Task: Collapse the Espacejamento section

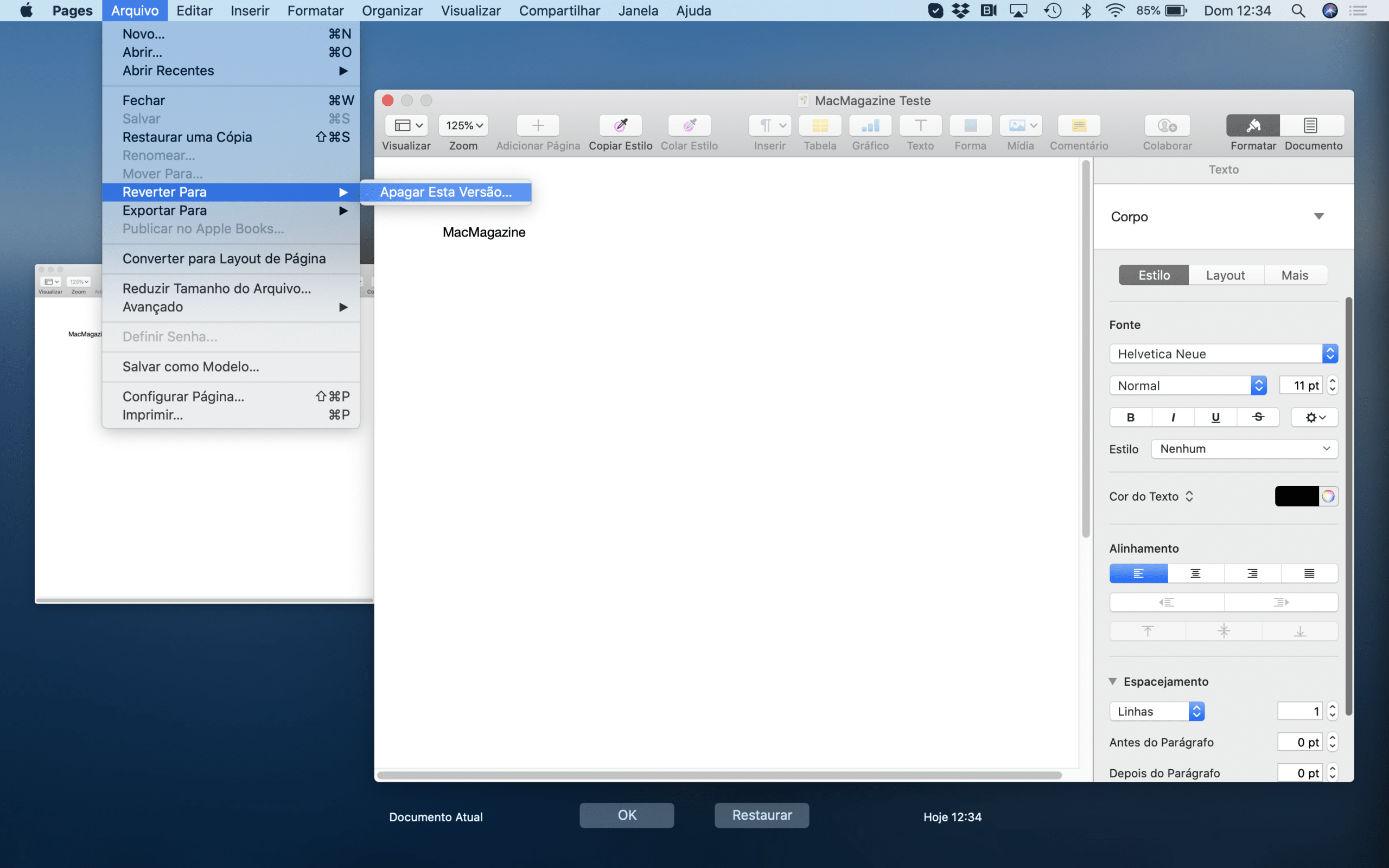Action: tap(1112, 681)
